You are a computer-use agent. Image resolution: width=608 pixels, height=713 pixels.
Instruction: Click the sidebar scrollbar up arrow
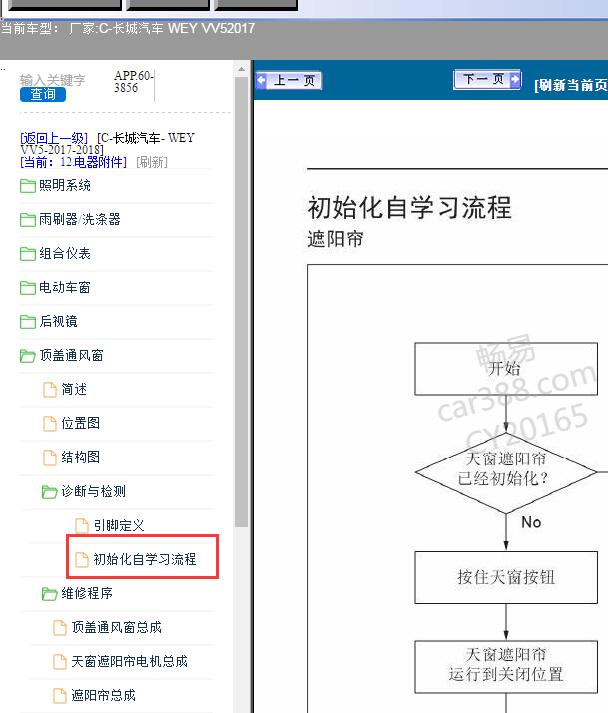point(241,70)
